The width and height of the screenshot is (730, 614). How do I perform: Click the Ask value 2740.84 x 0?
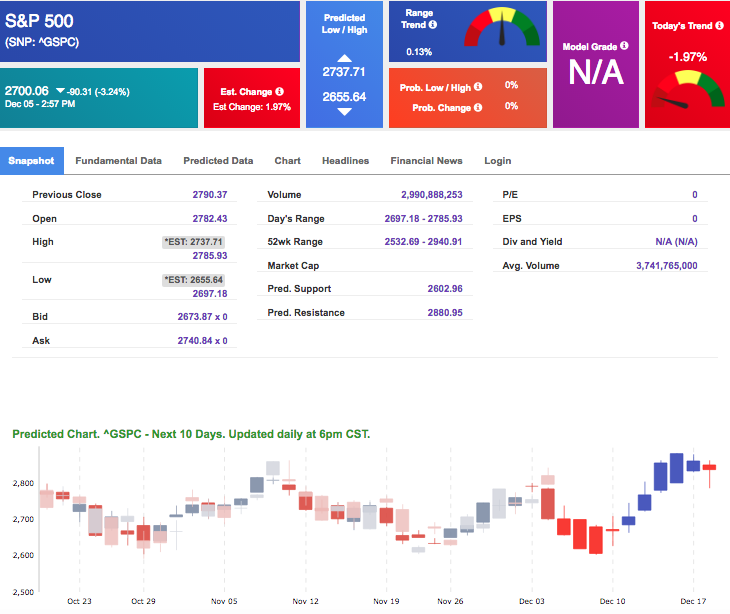pos(203,341)
